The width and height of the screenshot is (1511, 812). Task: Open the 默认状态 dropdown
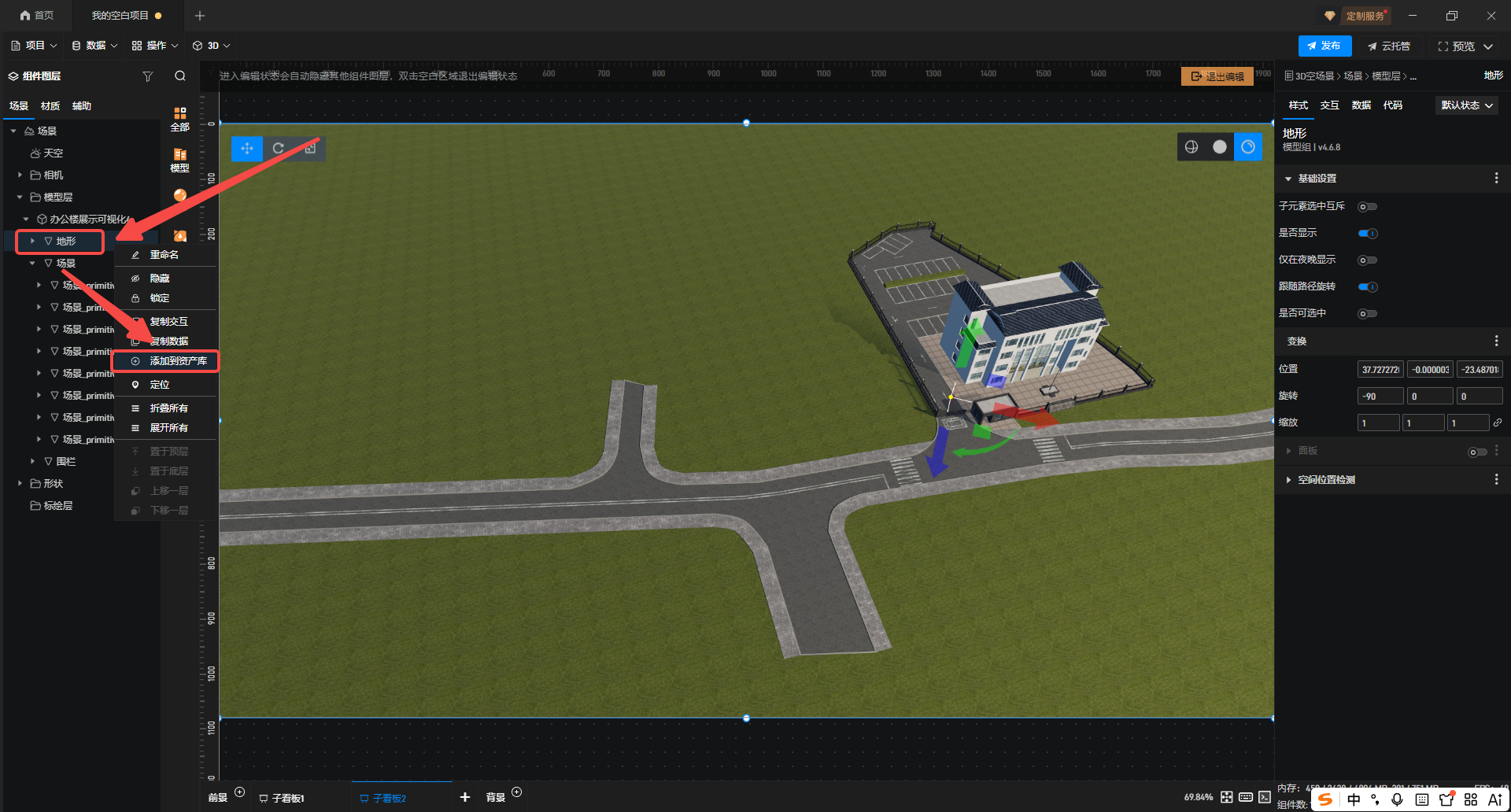(1466, 105)
